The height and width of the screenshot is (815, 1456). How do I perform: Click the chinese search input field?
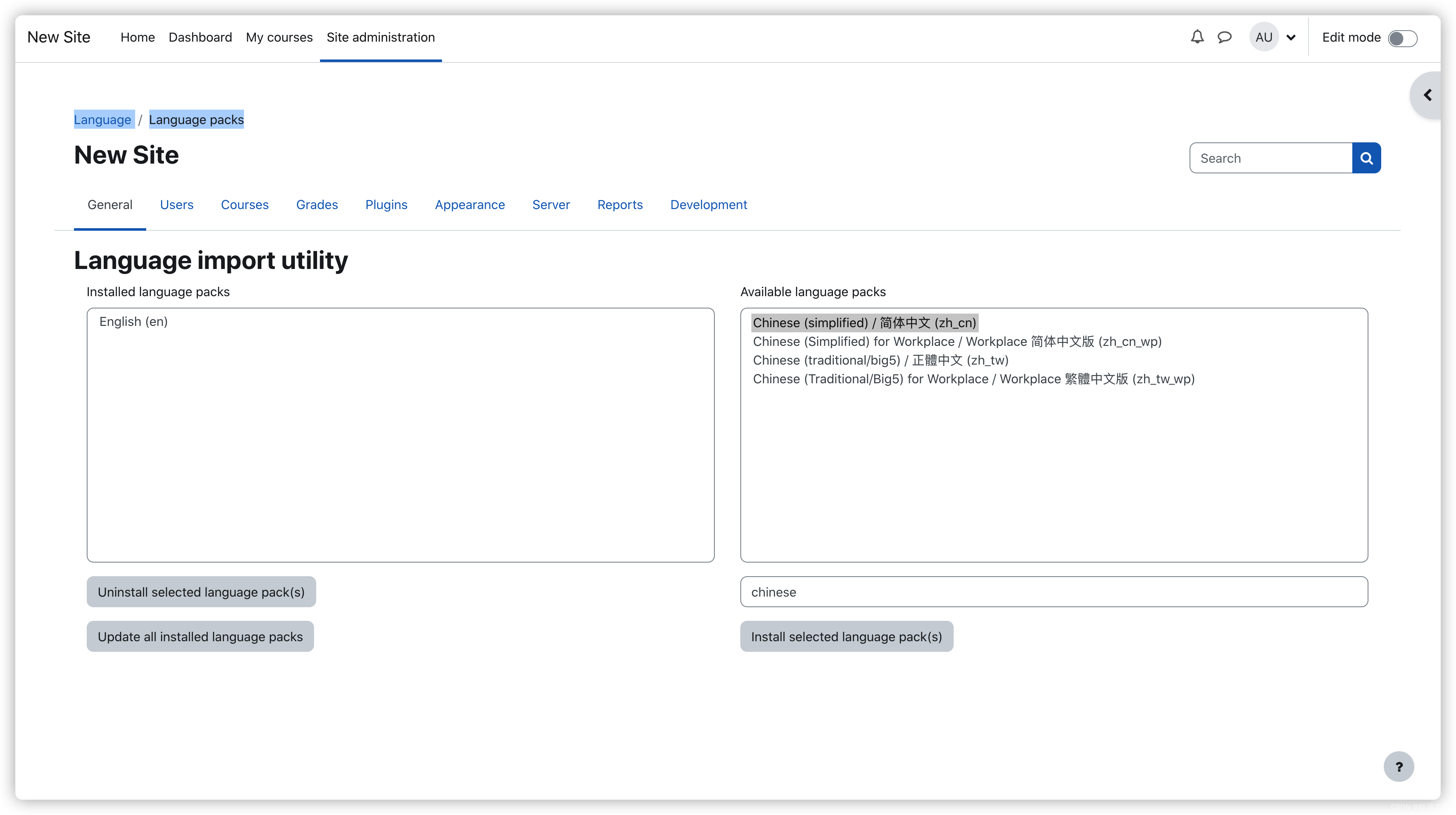1054,591
